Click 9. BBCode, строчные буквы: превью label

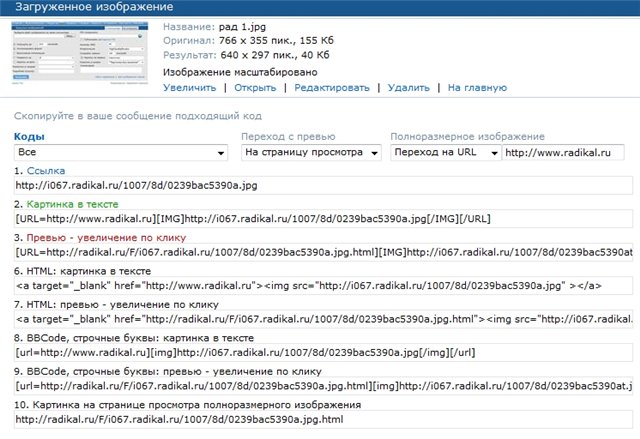tap(168, 372)
